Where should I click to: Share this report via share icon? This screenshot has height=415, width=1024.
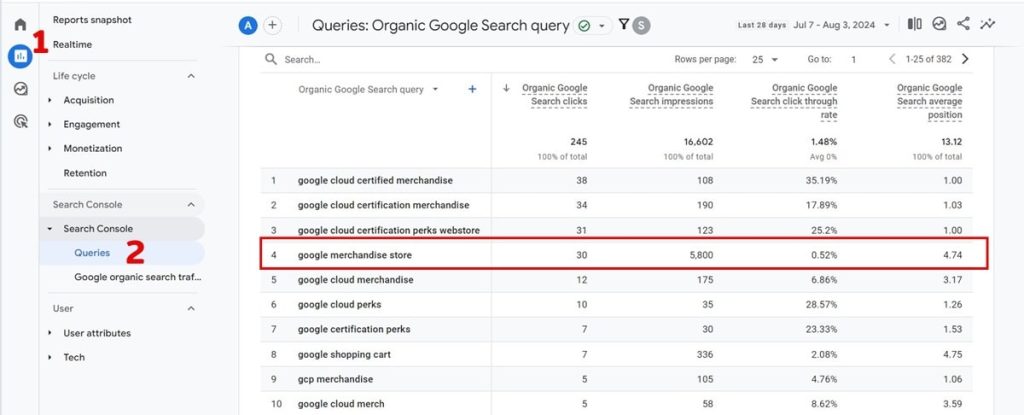(x=963, y=24)
